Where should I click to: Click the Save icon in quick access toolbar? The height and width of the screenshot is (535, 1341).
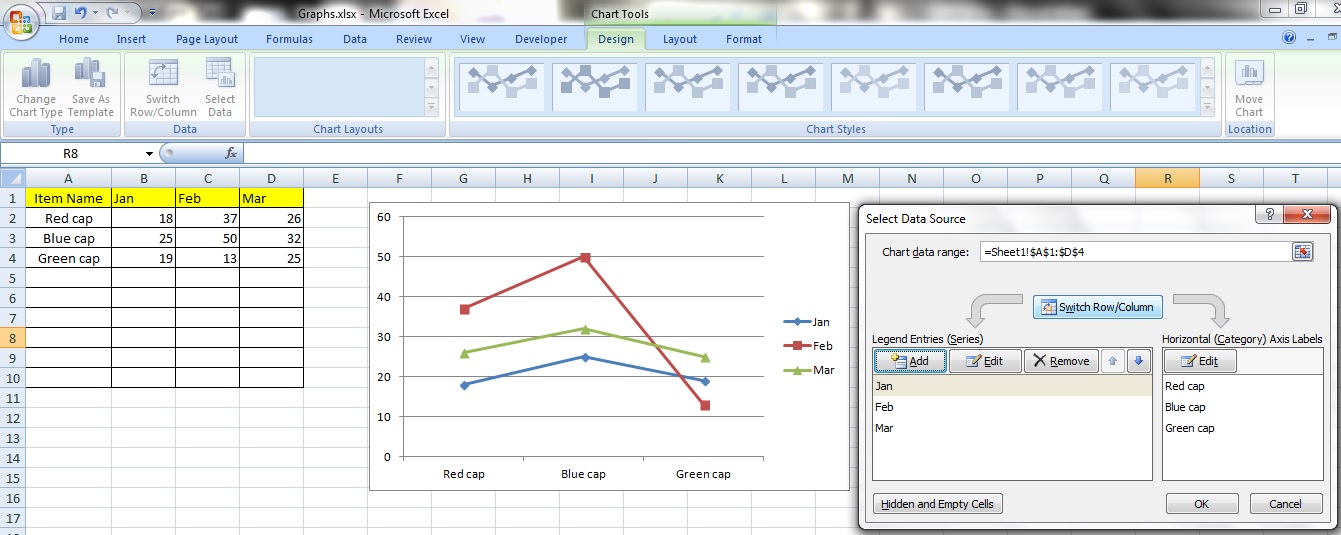(x=59, y=14)
